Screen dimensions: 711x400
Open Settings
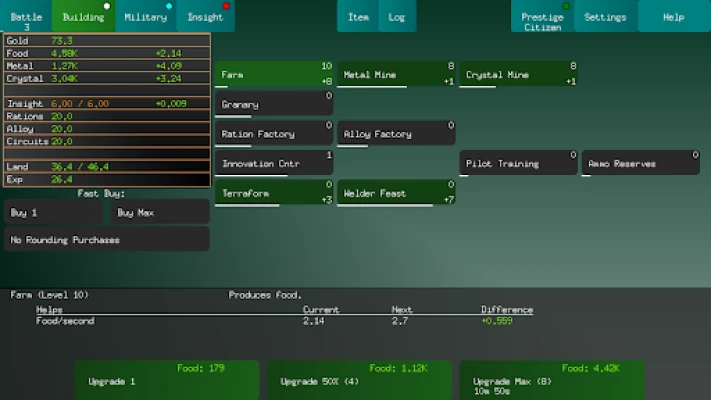pyautogui.click(x=605, y=17)
